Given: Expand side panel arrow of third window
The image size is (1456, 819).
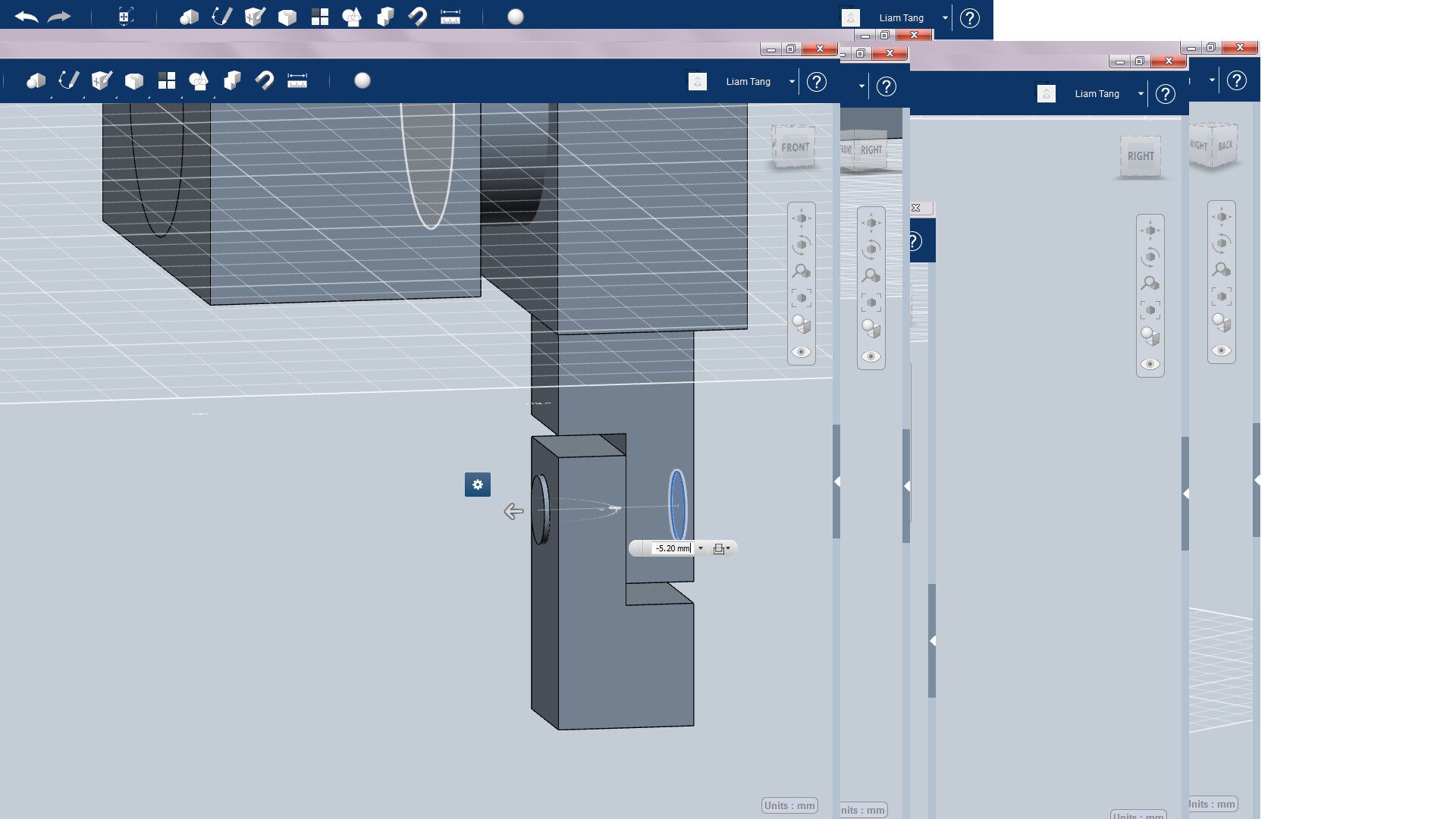Looking at the screenshot, I should (x=1185, y=494).
